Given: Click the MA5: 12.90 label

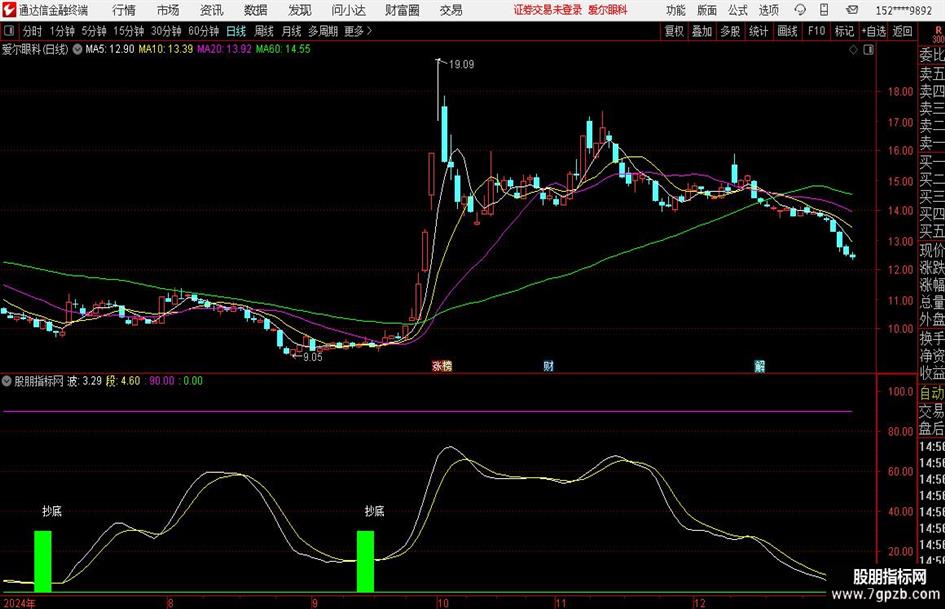Looking at the screenshot, I should coord(110,49).
